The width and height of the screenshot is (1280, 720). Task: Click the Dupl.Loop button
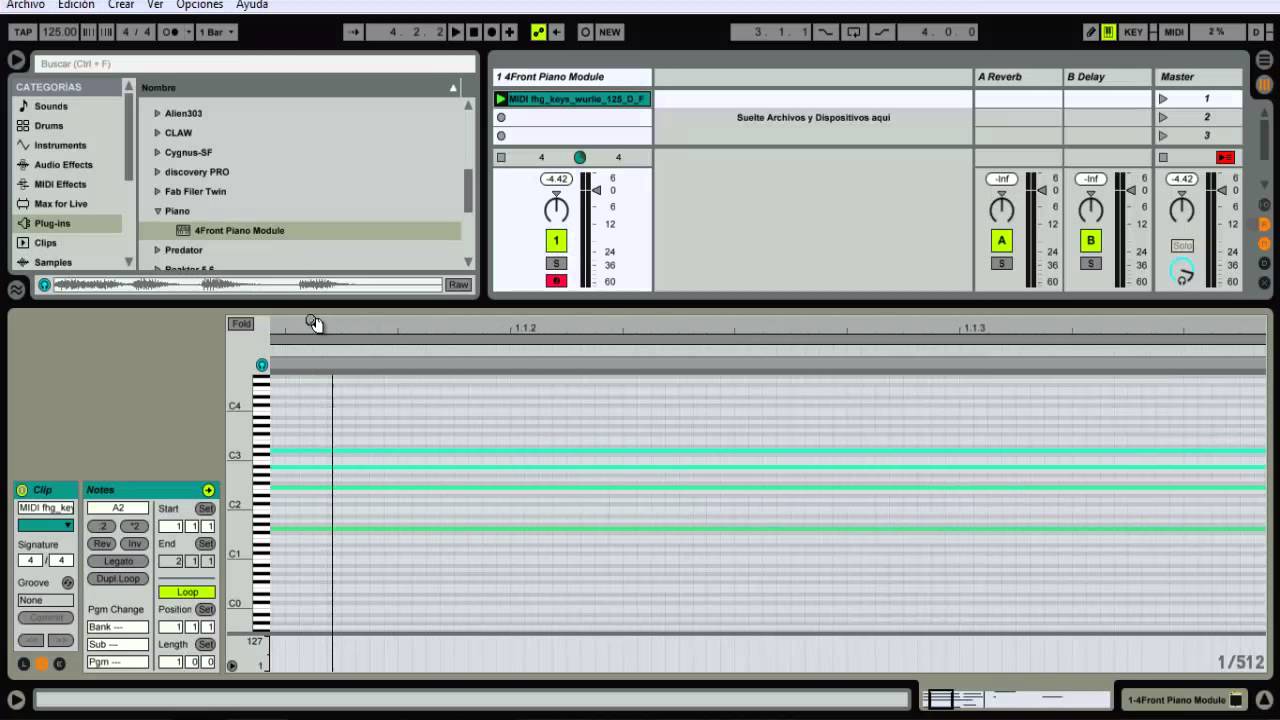point(118,579)
